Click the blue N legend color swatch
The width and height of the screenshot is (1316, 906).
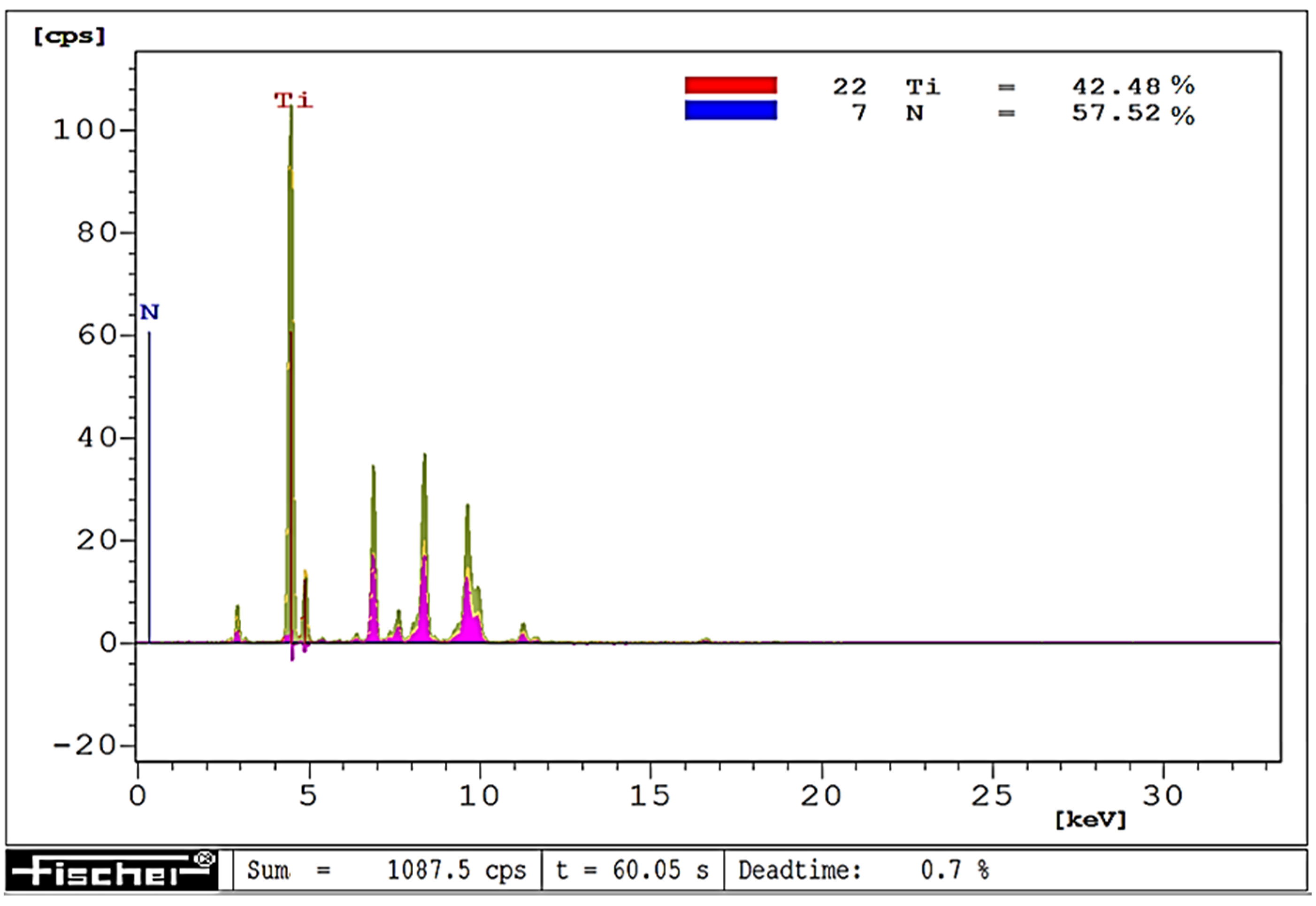[731, 111]
